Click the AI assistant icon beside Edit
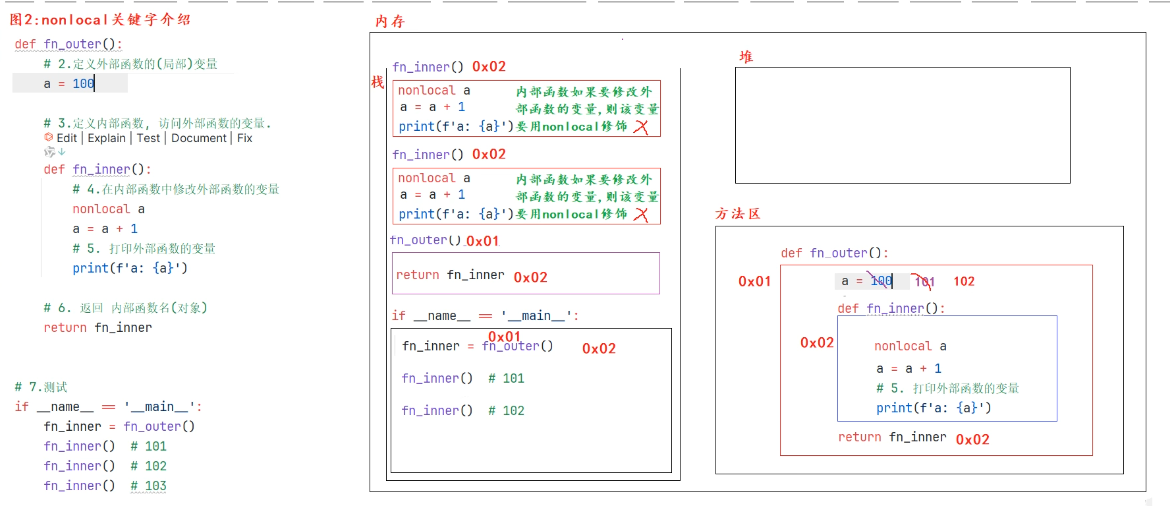 point(48,138)
